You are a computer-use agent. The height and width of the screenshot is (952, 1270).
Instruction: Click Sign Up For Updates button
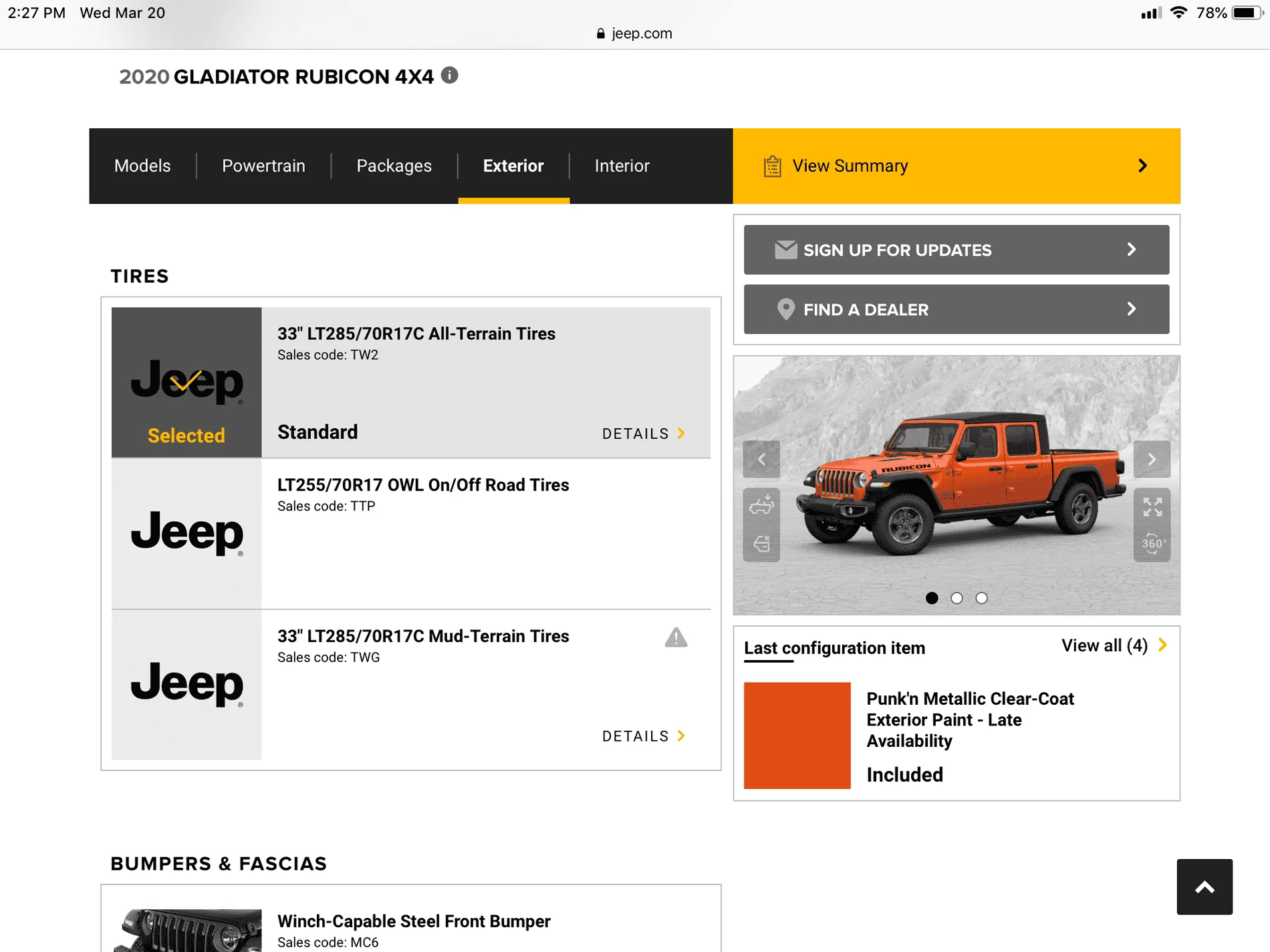point(957,250)
